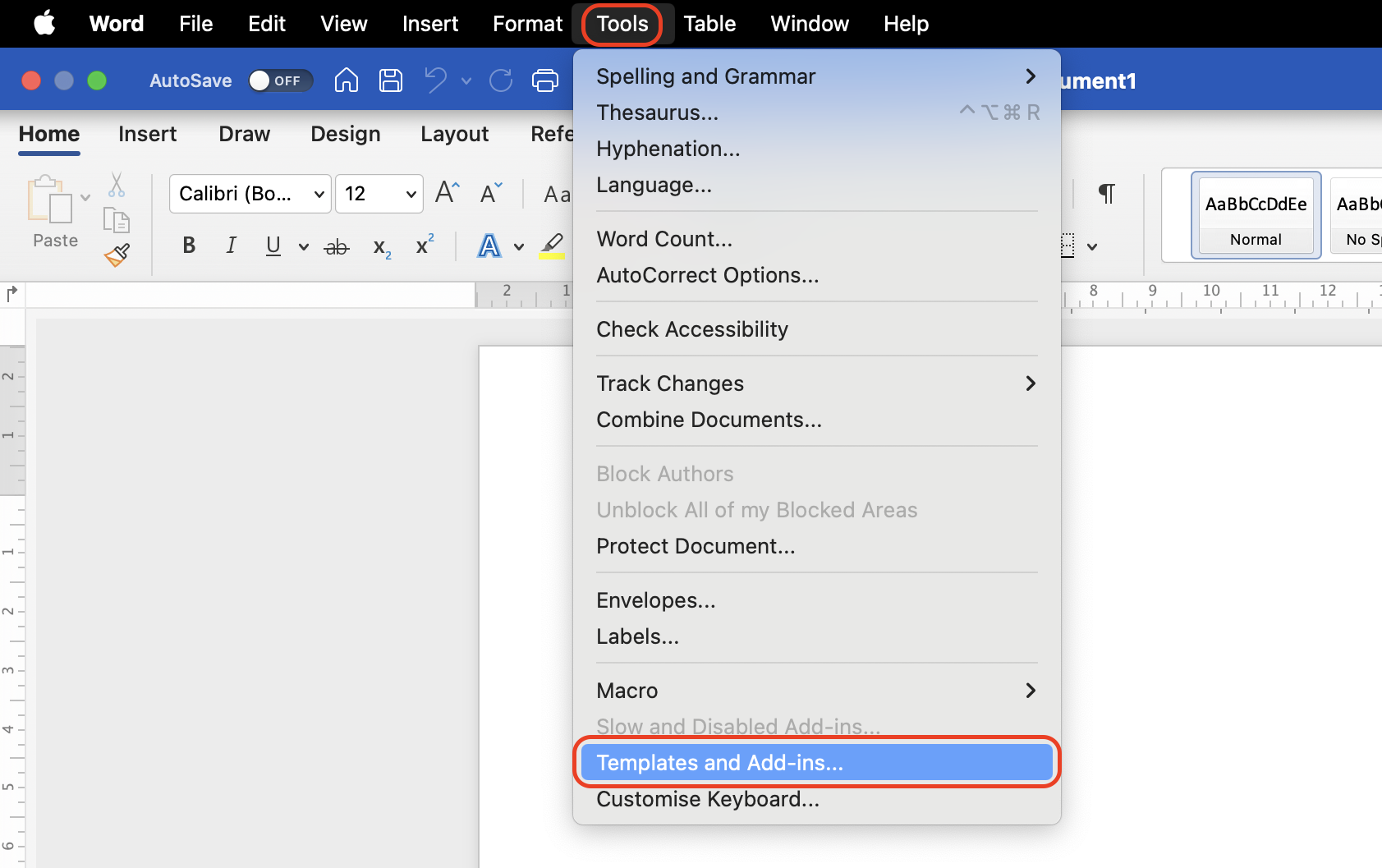1382x868 pixels.
Task: Enable subscript formatting
Action: click(x=380, y=246)
